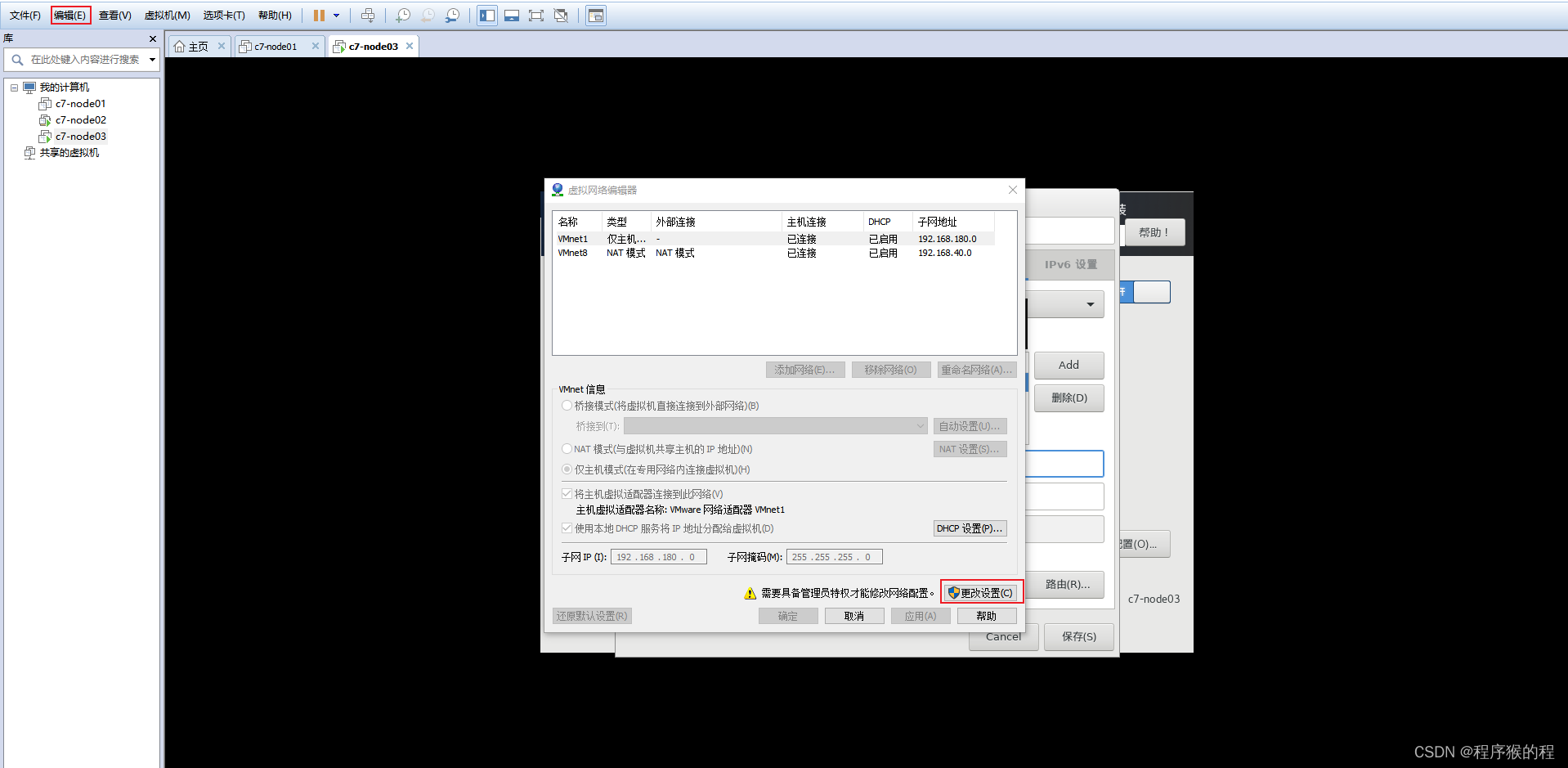Select c7-node02 in library tree
Image resolution: width=1568 pixels, height=768 pixels.
click(80, 120)
